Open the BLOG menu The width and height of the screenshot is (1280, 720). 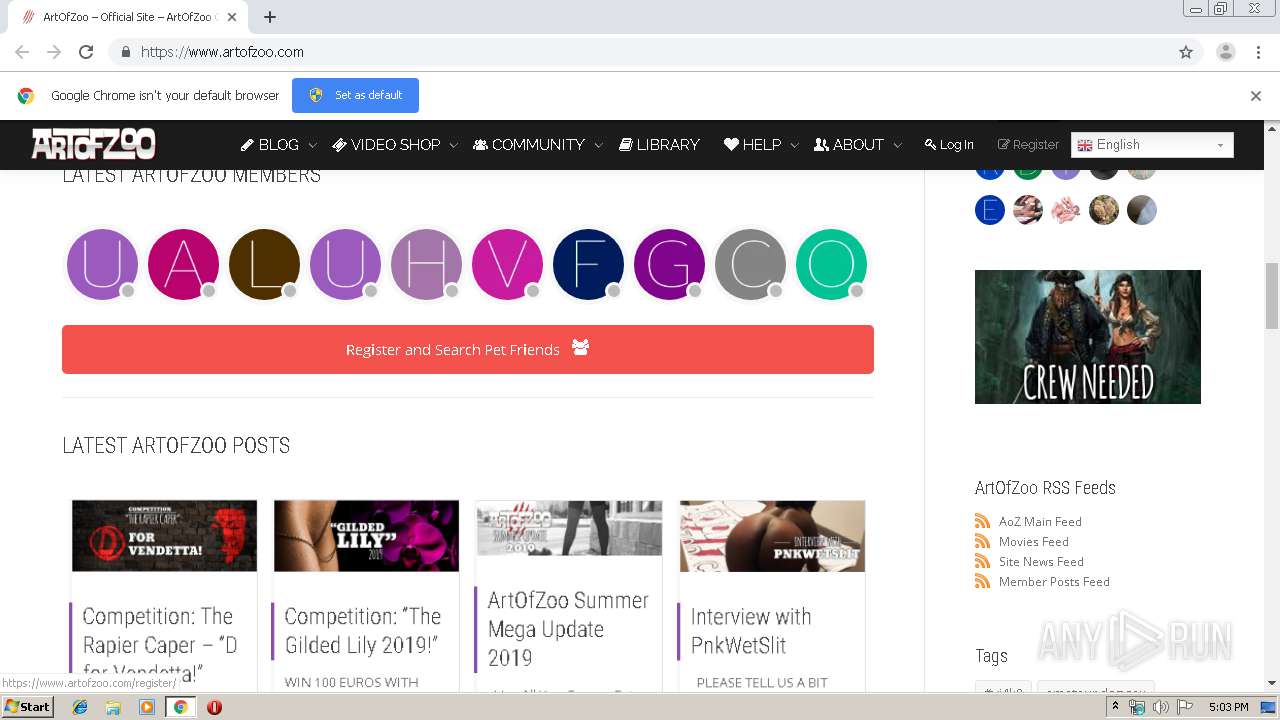point(270,145)
